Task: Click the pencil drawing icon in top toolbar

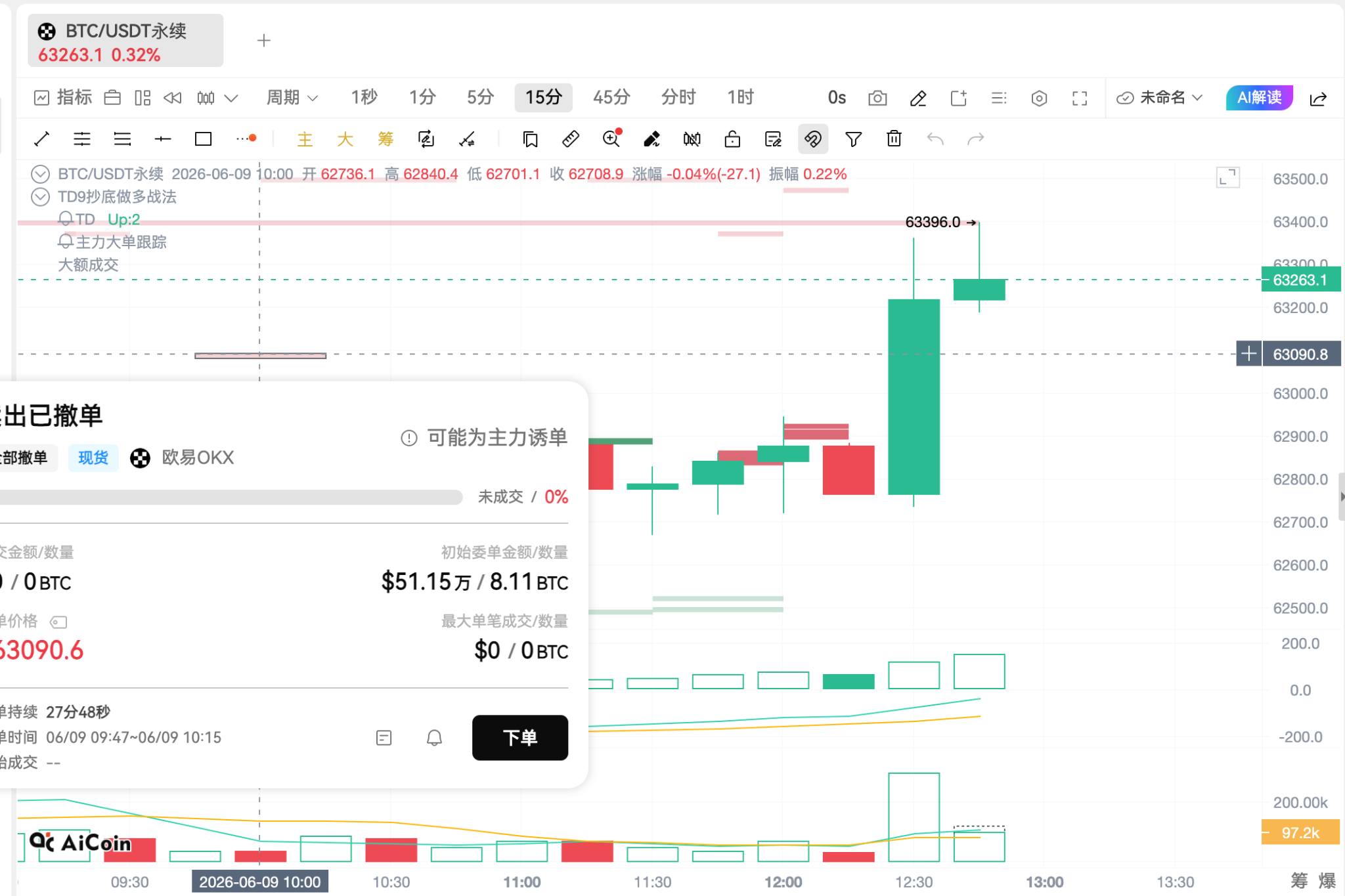Action: (x=918, y=98)
